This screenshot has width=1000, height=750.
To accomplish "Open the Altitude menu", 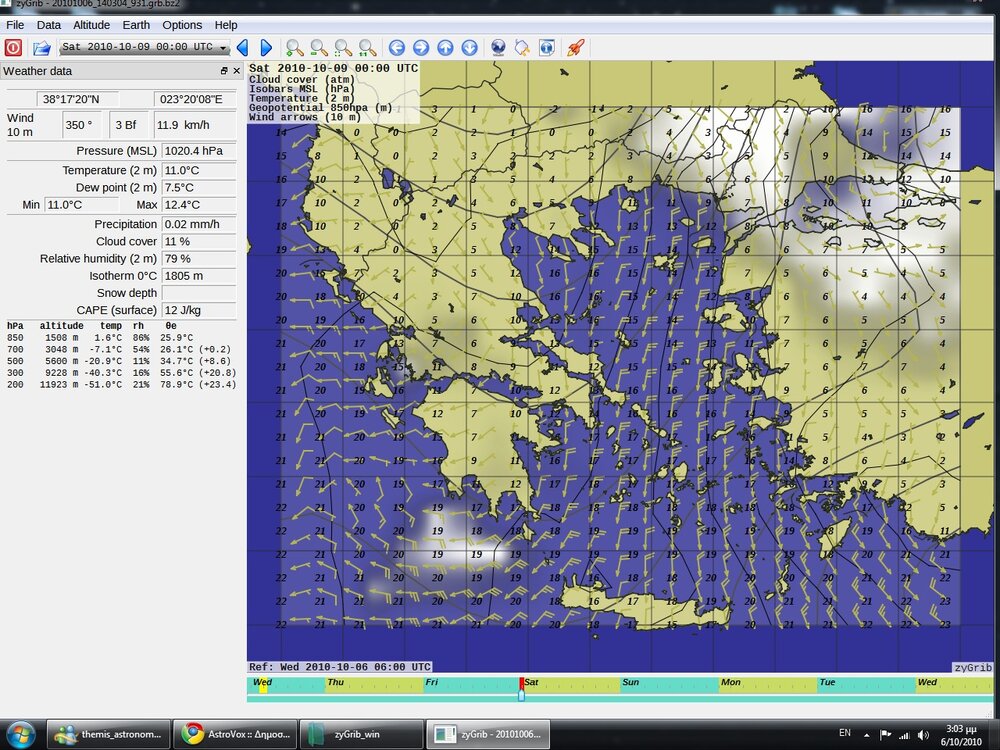I will 92,25.
